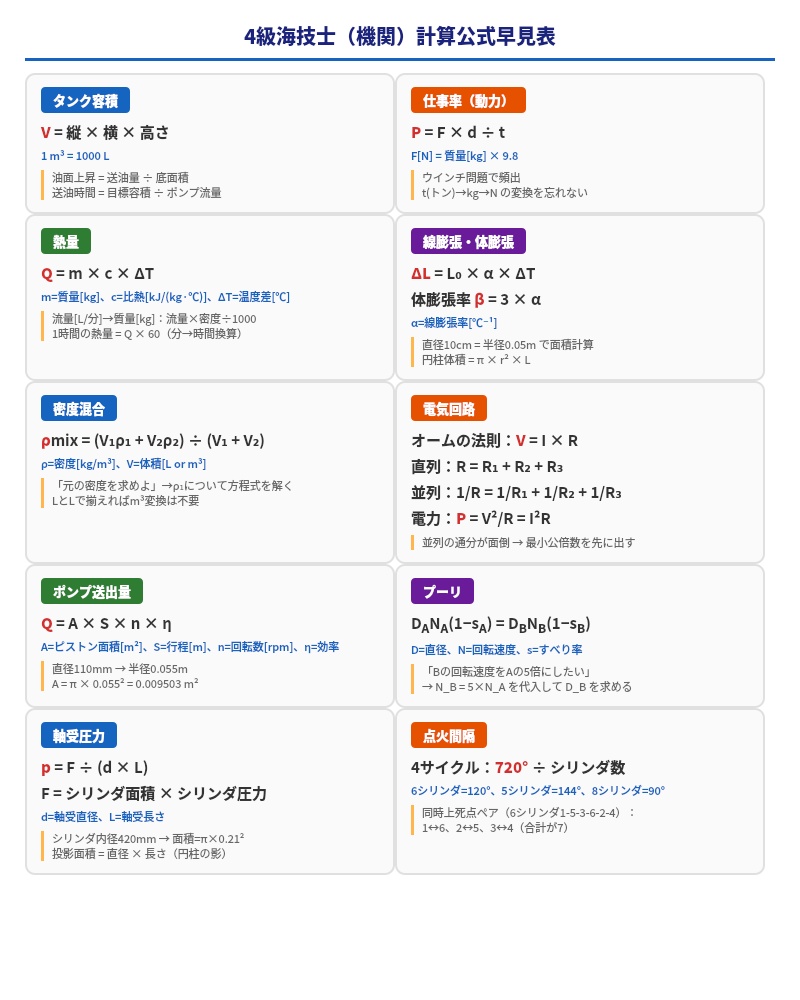The width and height of the screenshot is (800, 1000).
Task: Select the 並列 resistance formula line
Action: click(516, 492)
